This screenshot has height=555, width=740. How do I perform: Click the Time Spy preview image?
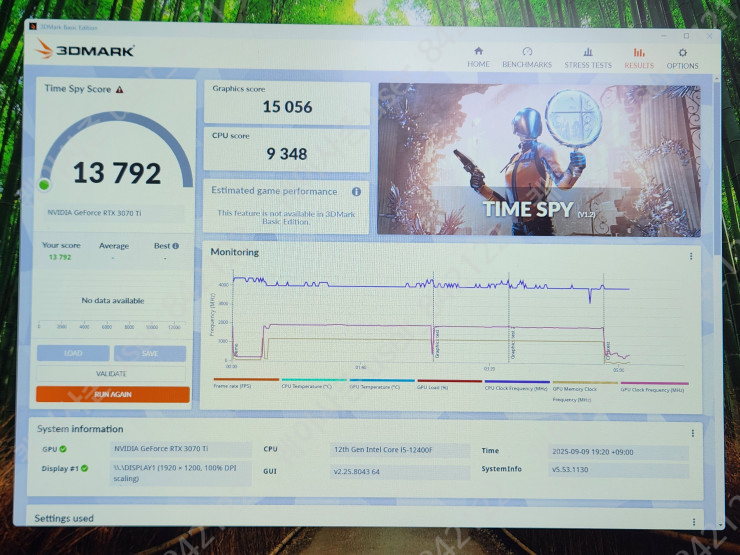pyautogui.click(x=539, y=160)
